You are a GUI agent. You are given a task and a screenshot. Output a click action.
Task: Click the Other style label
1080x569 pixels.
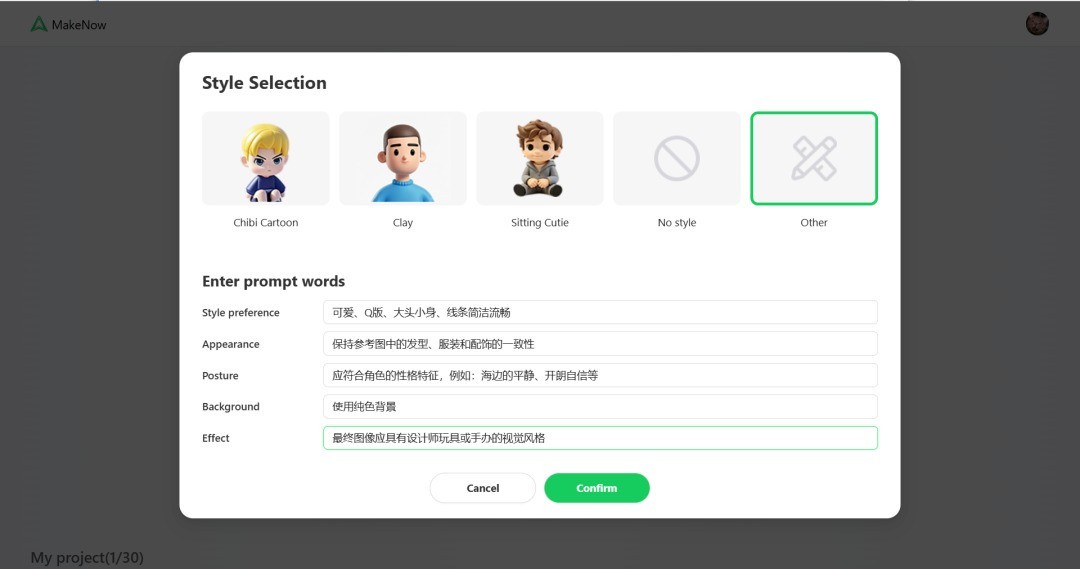point(814,223)
